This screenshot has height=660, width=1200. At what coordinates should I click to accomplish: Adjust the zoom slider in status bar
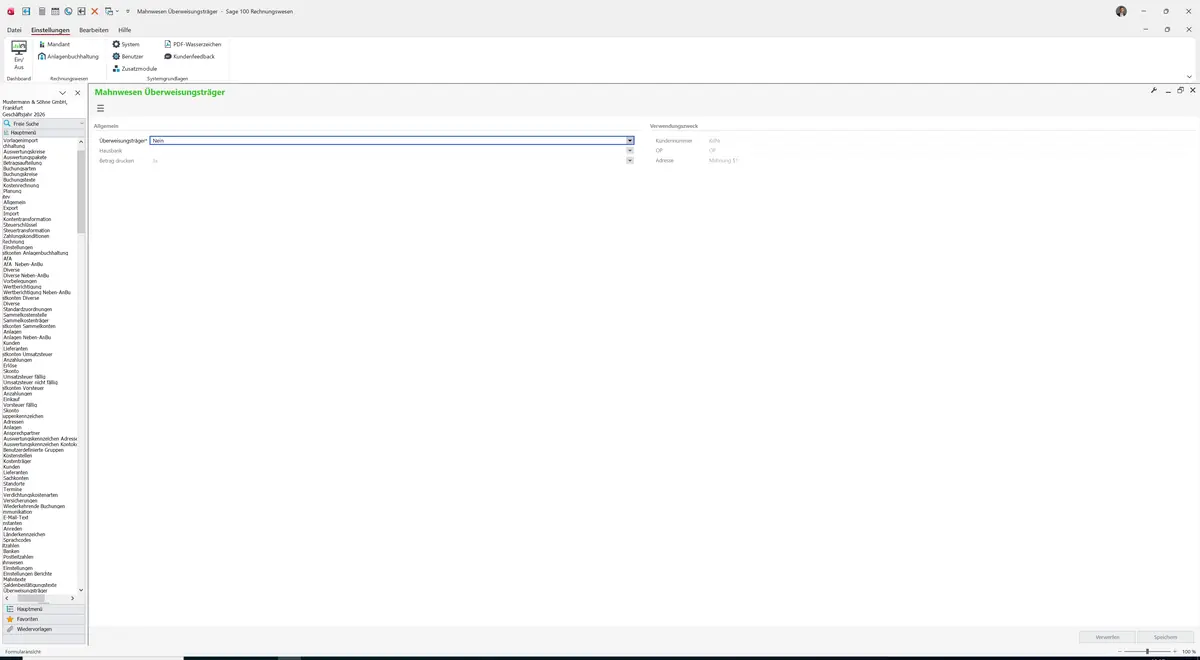tap(1147, 652)
